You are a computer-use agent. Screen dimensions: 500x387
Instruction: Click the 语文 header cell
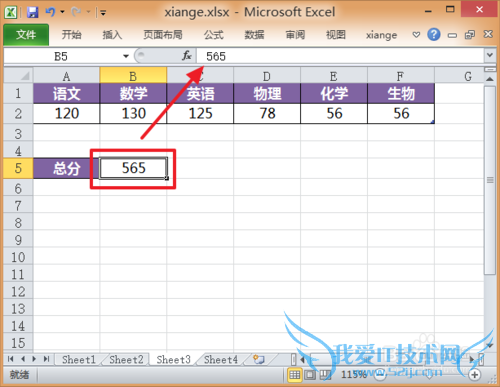pos(66,93)
